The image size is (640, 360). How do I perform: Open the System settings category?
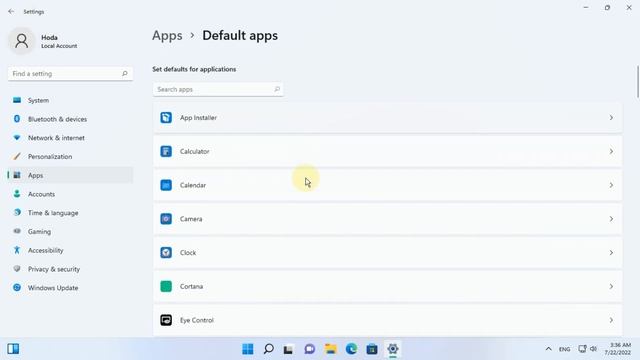(x=70, y=100)
